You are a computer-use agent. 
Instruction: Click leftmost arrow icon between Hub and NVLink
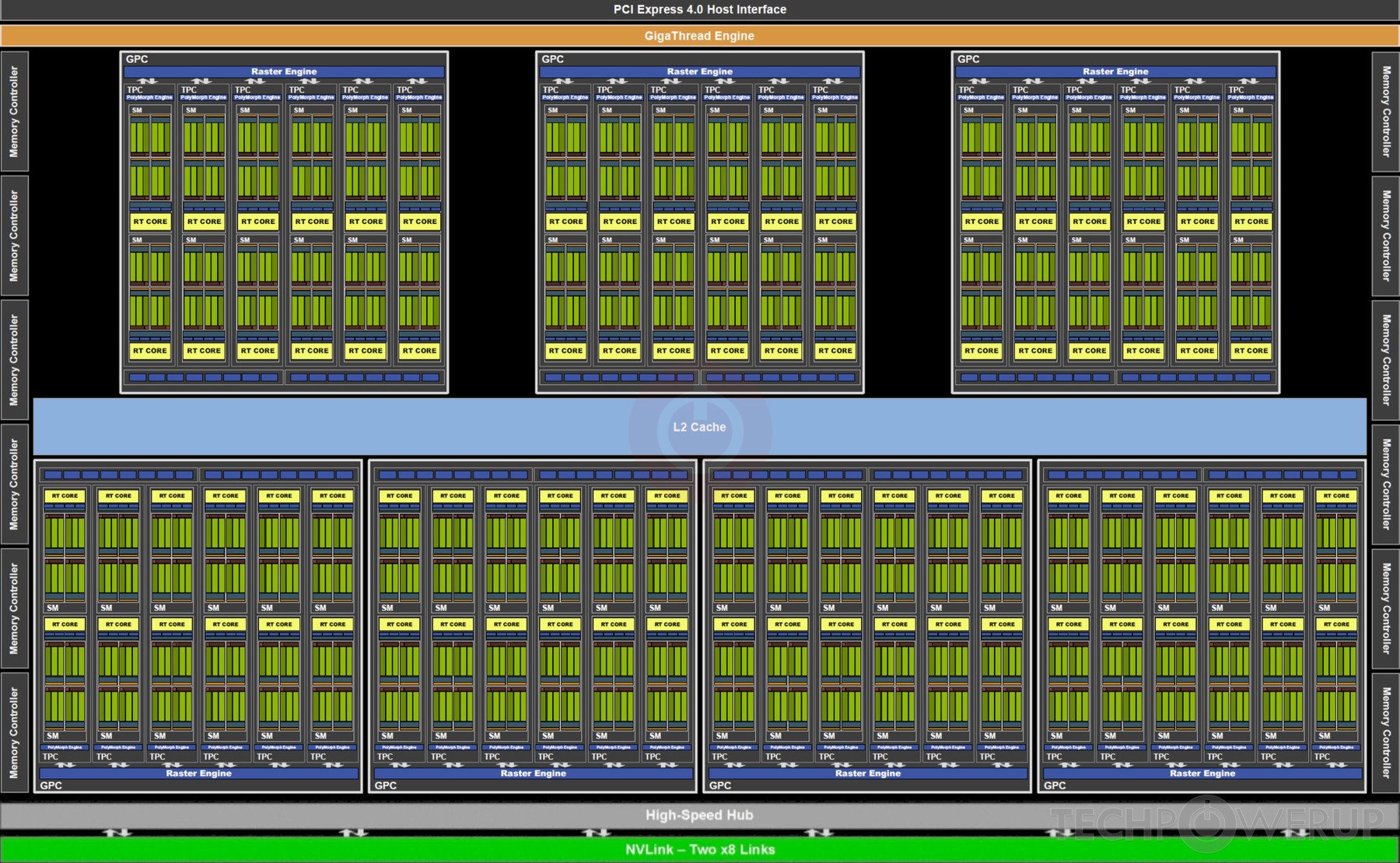pos(117,833)
